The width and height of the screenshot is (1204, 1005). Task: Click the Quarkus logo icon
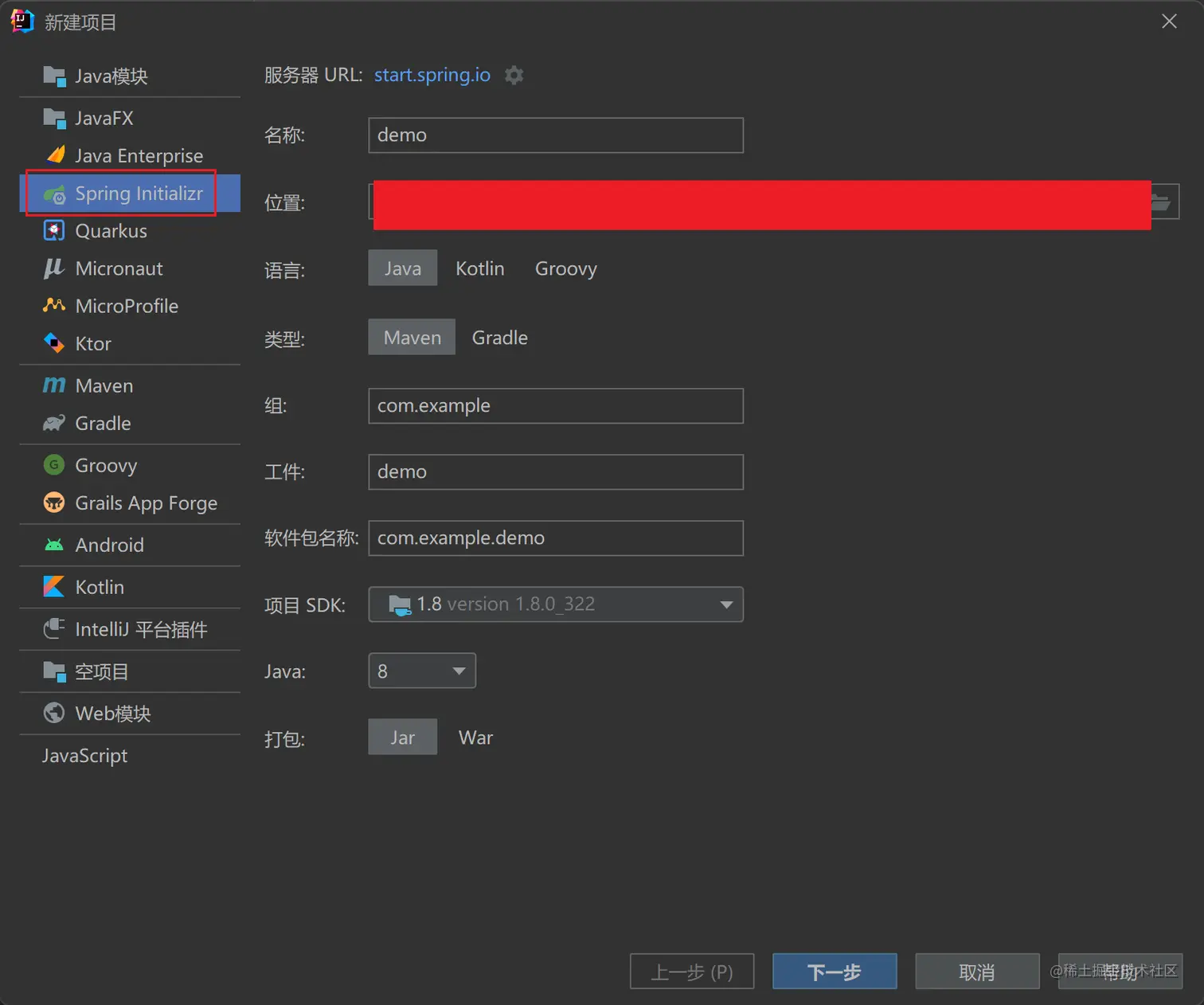pyautogui.click(x=54, y=231)
